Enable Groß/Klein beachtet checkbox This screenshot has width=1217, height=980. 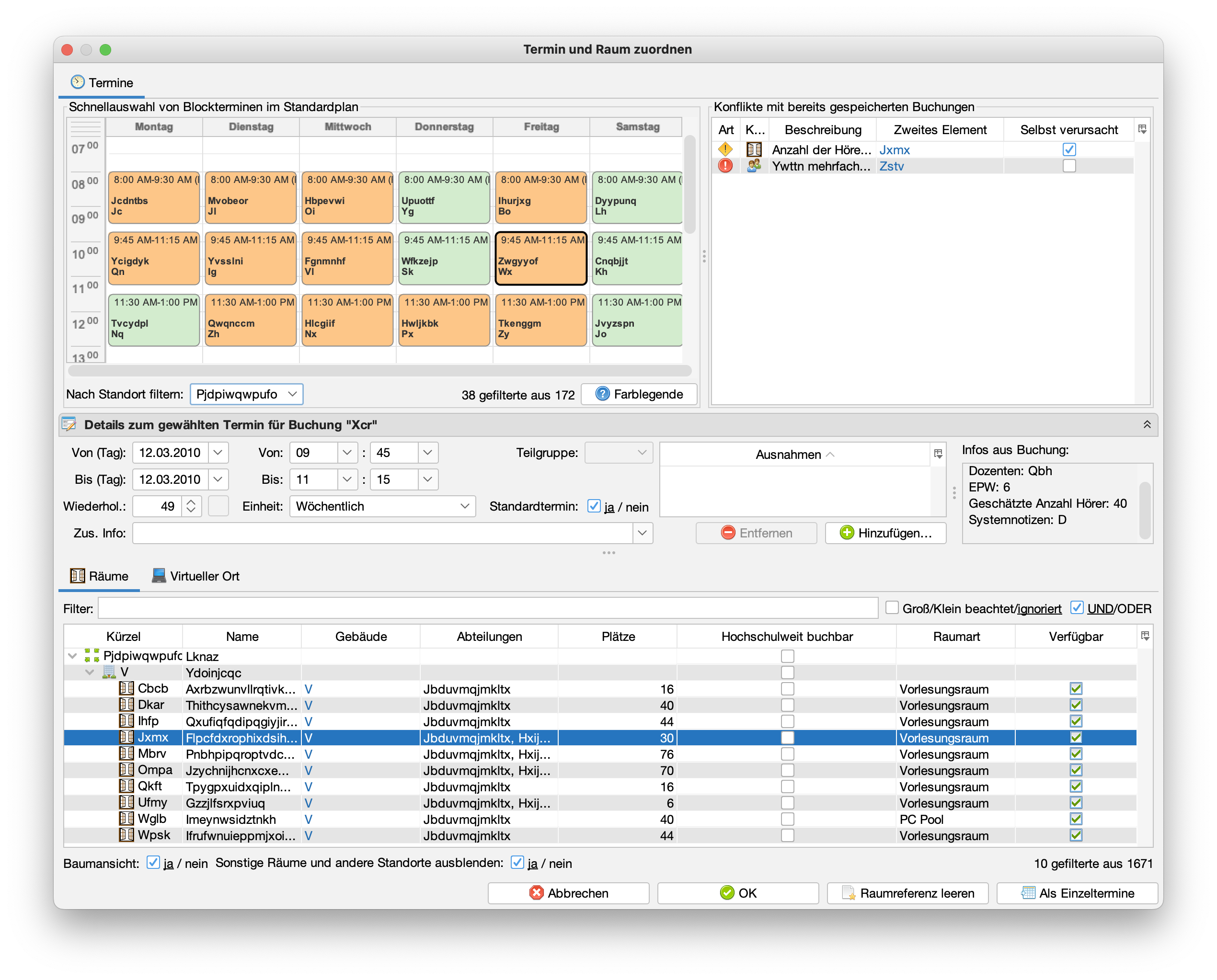[x=892, y=608]
